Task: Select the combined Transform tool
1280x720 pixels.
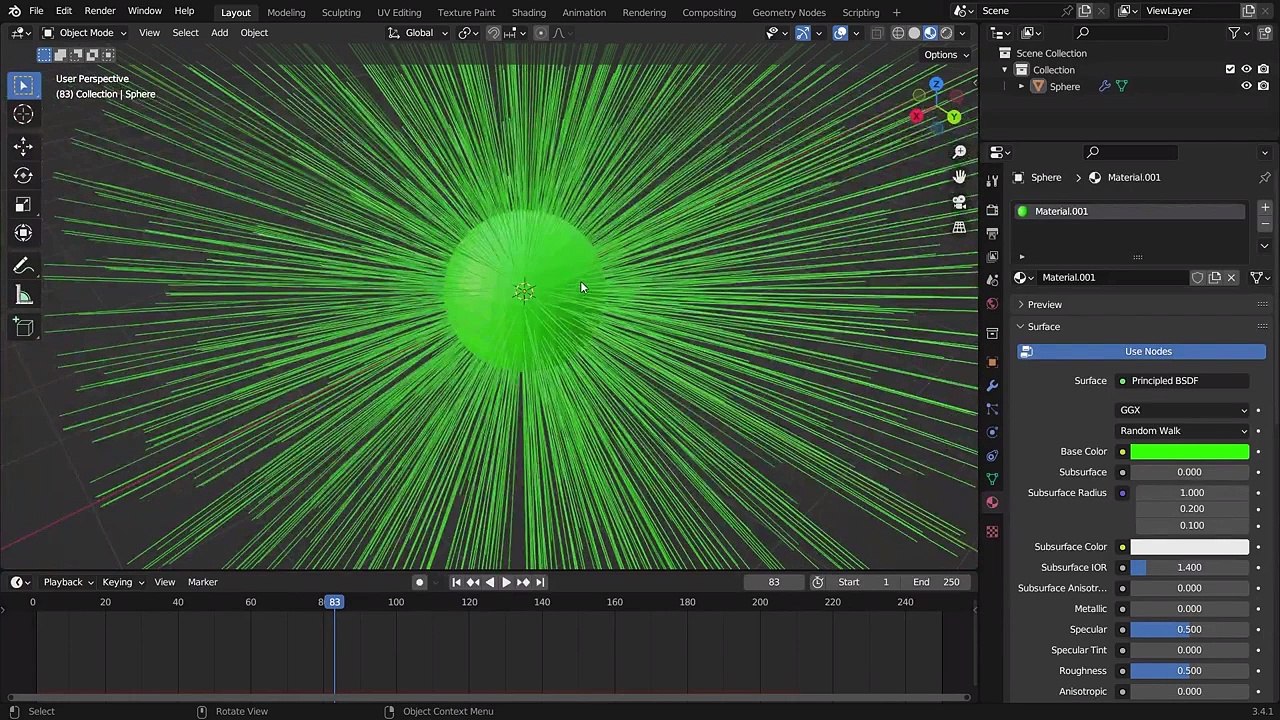Action: coord(23,233)
